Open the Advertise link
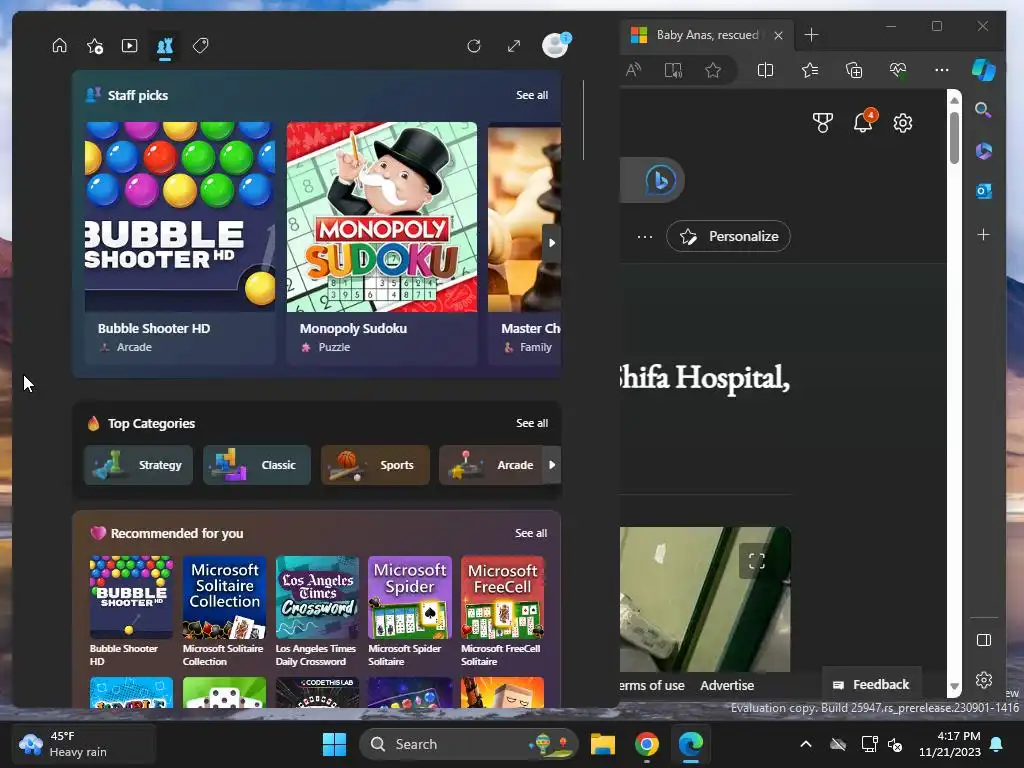 [x=727, y=686]
